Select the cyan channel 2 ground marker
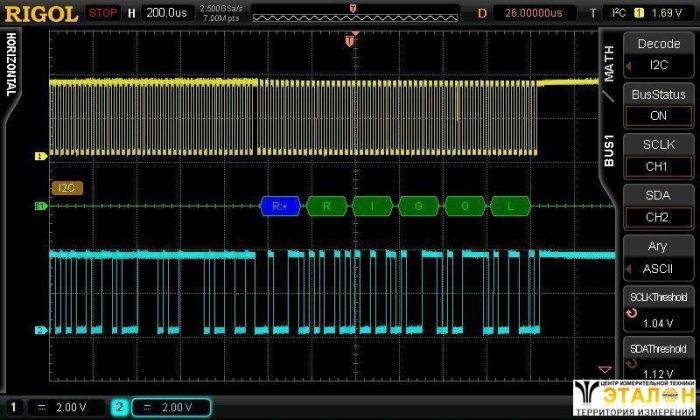 click(41, 329)
